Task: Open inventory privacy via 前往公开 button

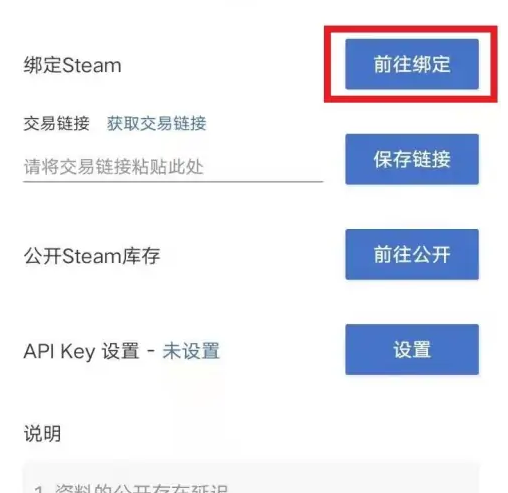Action: click(x=412, y=254)
